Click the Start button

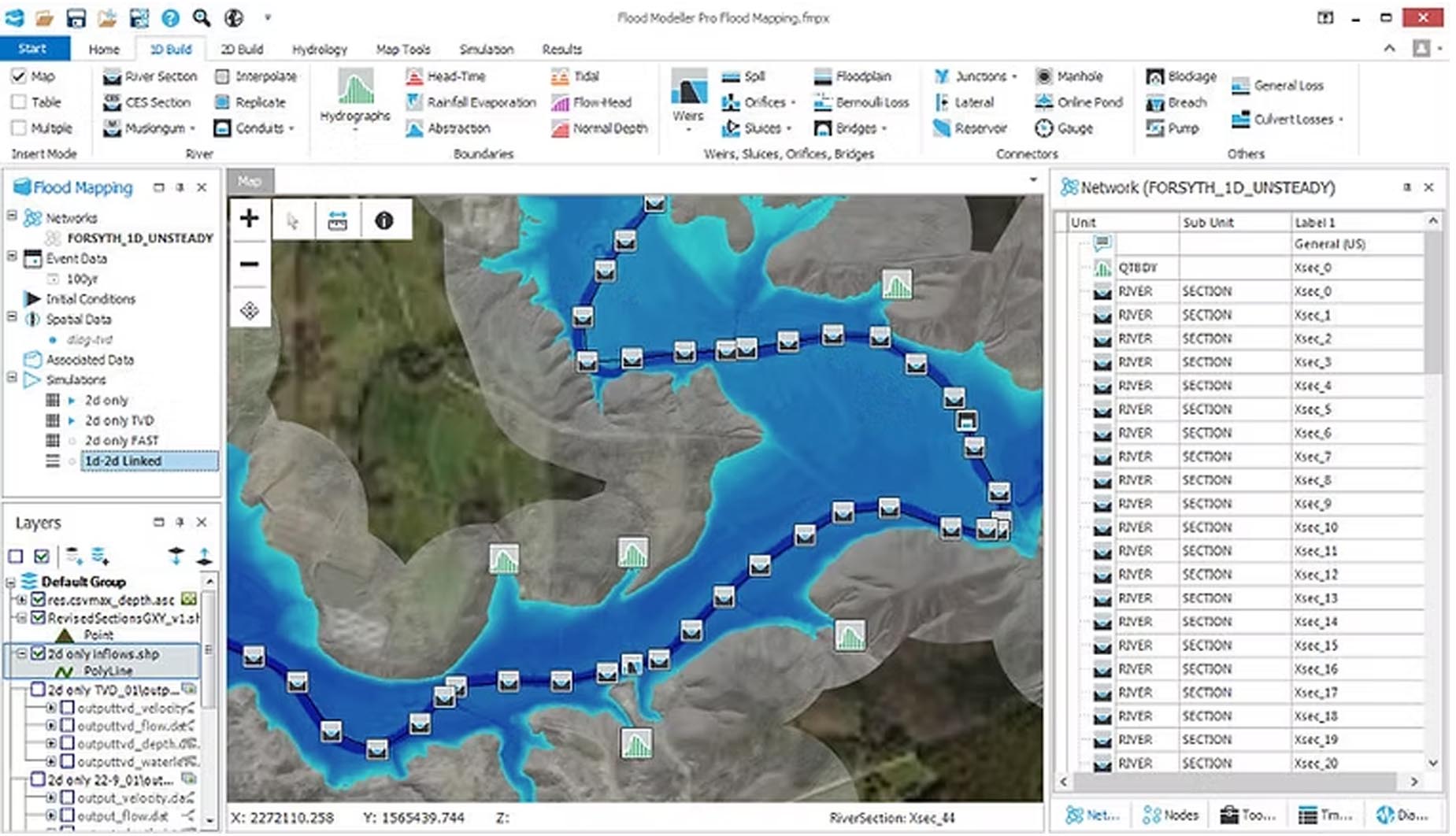pyautogui.click(x=32, y=49)
